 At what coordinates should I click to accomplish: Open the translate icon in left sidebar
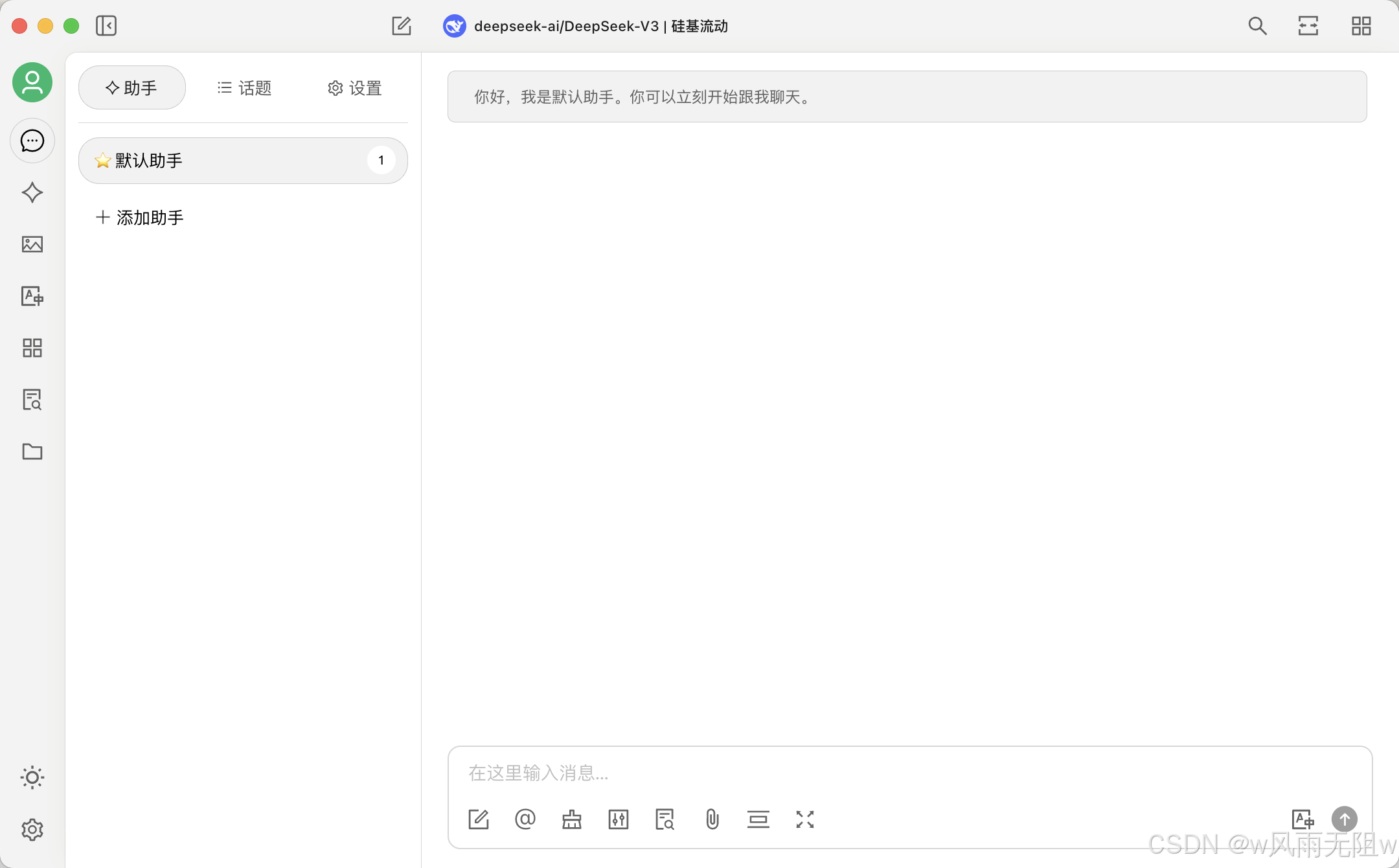point(32,296)
